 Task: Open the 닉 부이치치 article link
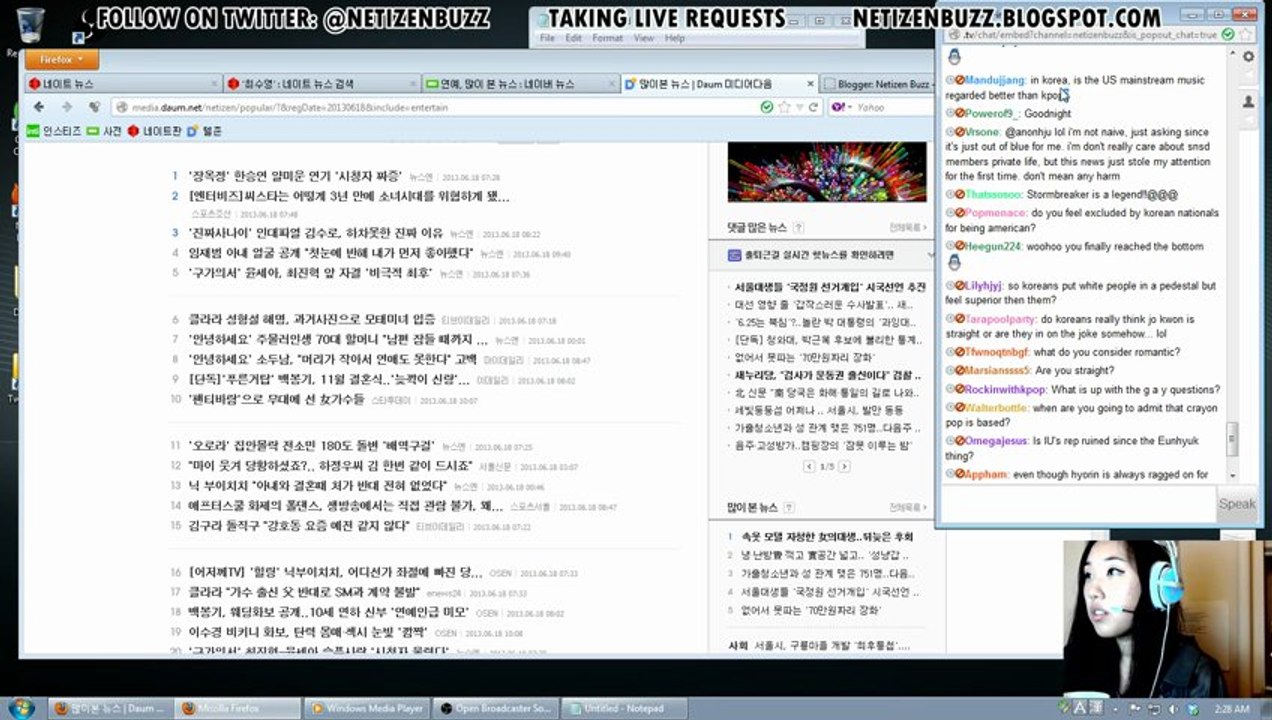click(x=318, y=487)
